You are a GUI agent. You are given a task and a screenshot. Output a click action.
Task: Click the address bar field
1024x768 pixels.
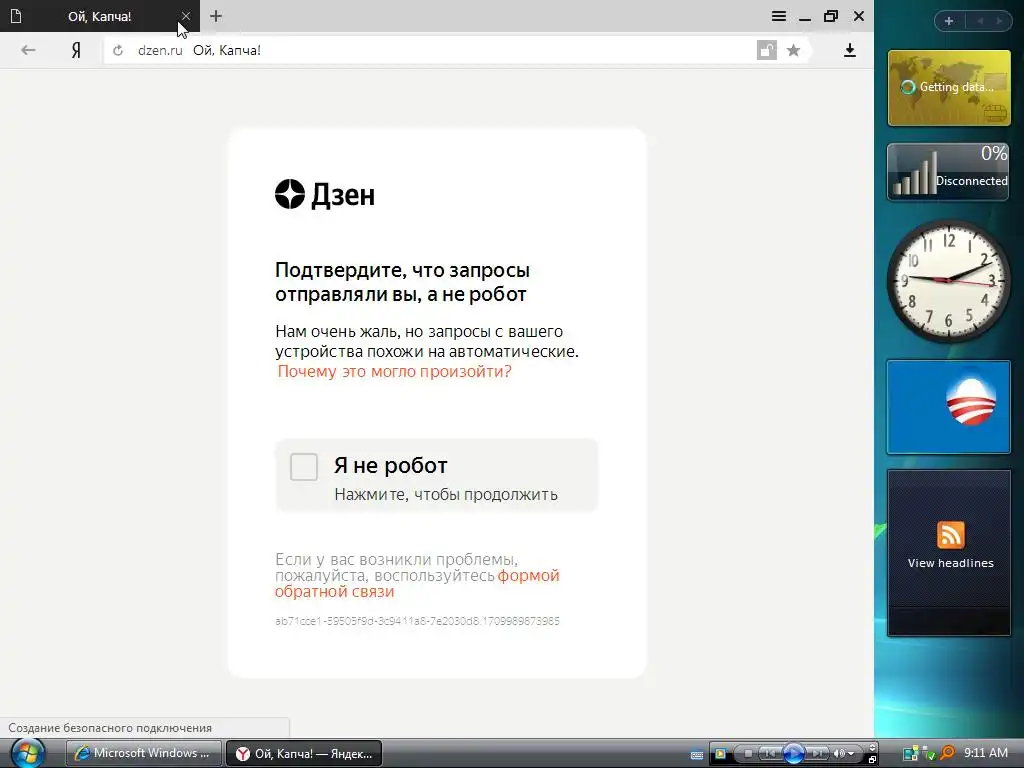(457, 50)
